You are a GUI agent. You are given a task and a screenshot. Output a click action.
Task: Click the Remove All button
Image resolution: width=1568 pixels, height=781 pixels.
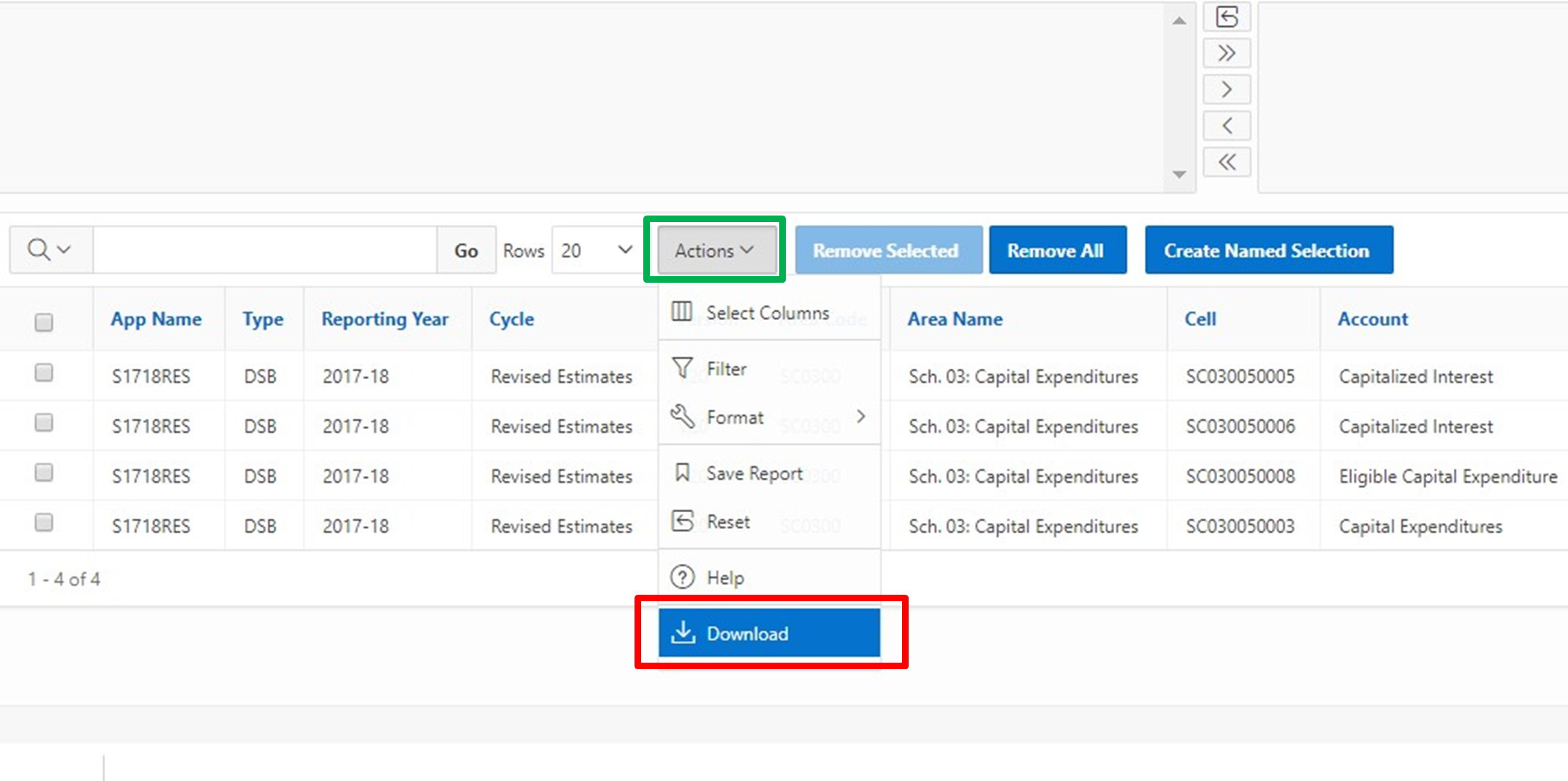[1056, 251]
